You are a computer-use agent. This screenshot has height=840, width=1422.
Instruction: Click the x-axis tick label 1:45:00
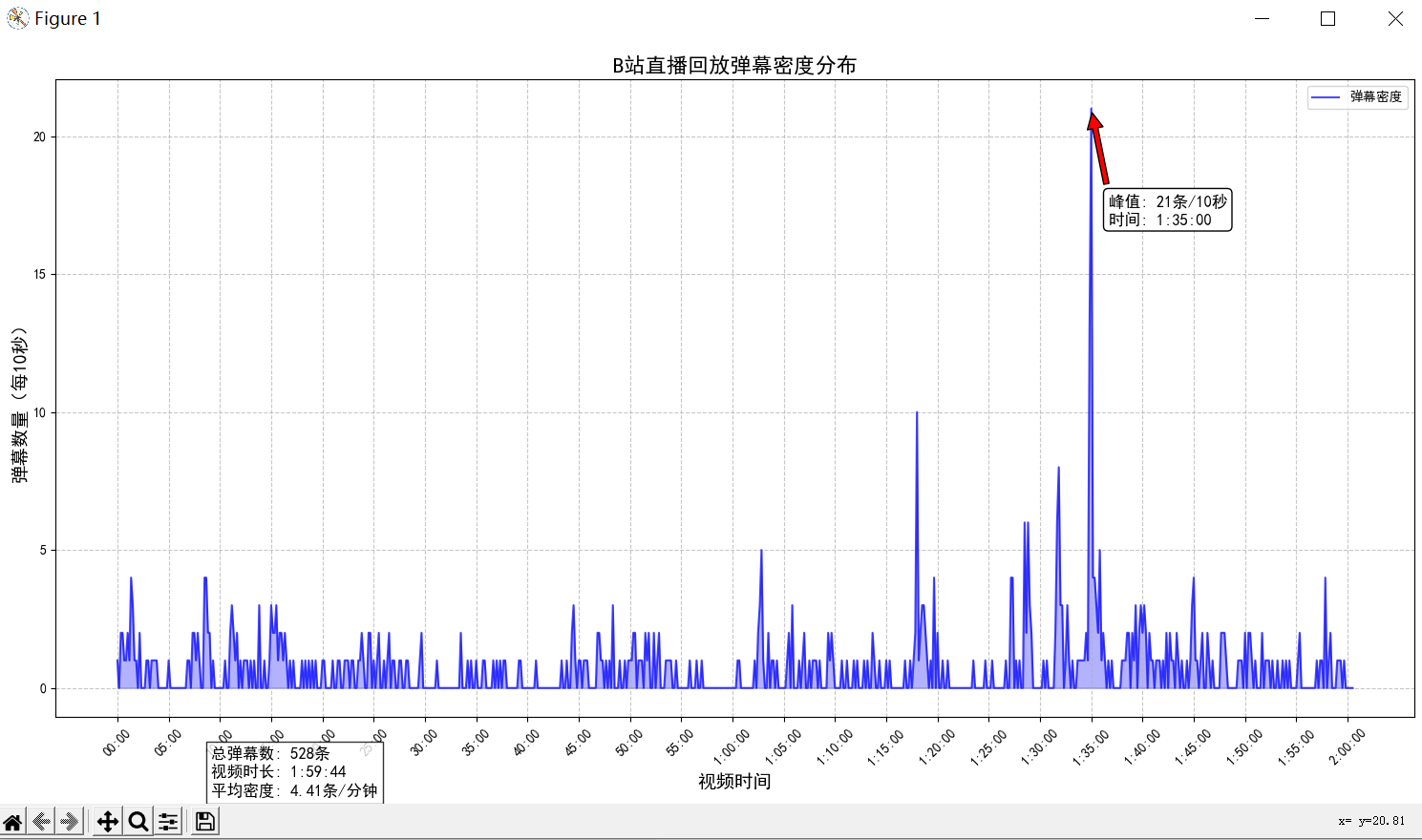[x=1192, y=747]
